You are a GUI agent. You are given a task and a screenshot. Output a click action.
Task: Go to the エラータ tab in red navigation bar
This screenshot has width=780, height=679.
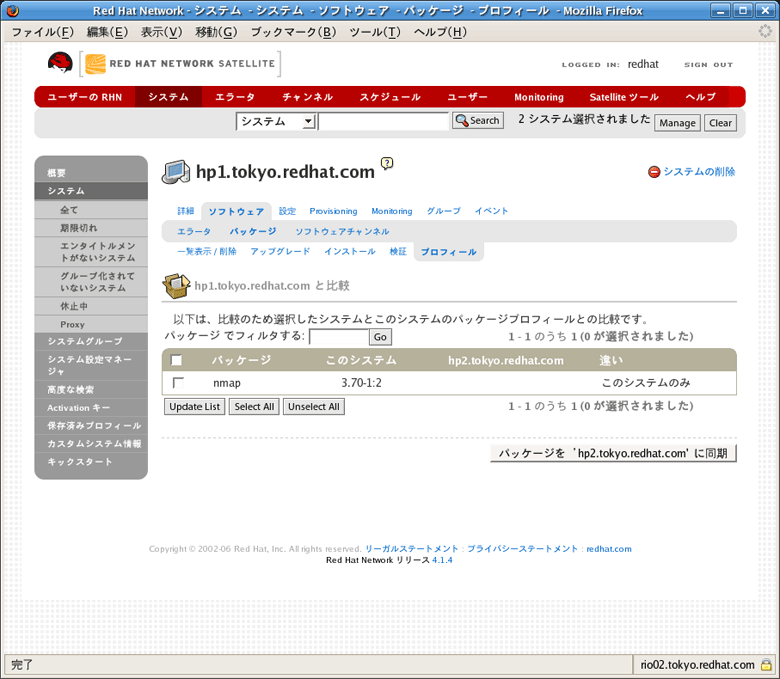[235, 97]
